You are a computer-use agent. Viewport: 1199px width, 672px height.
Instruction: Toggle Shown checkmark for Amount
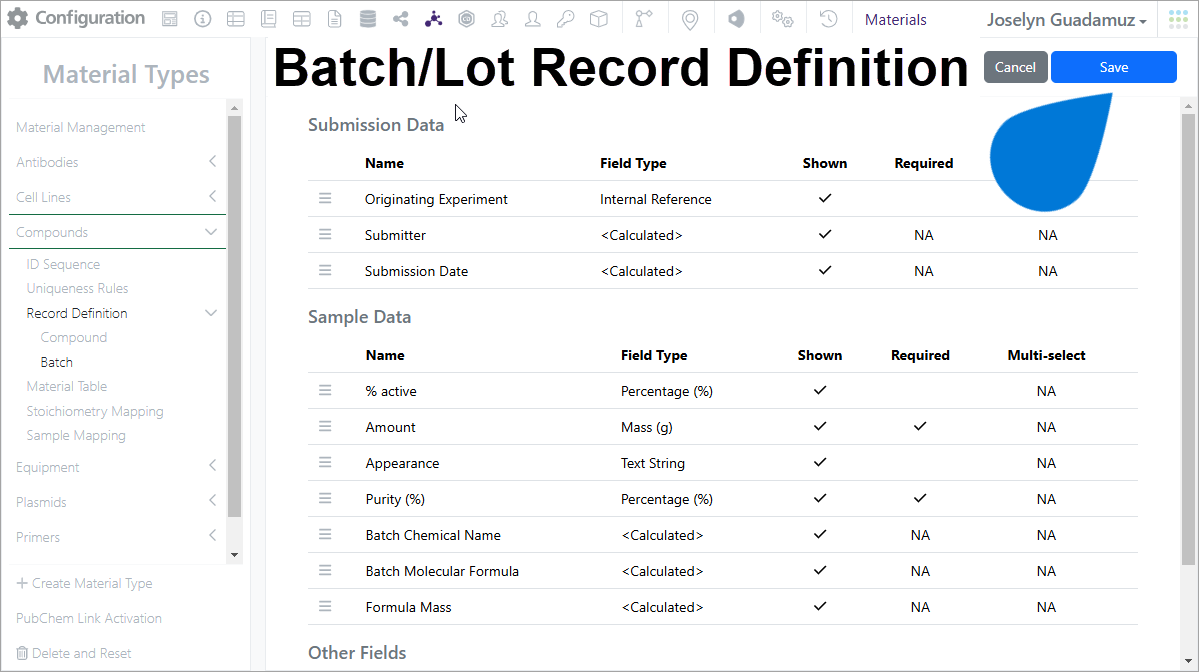pos(820,426)
